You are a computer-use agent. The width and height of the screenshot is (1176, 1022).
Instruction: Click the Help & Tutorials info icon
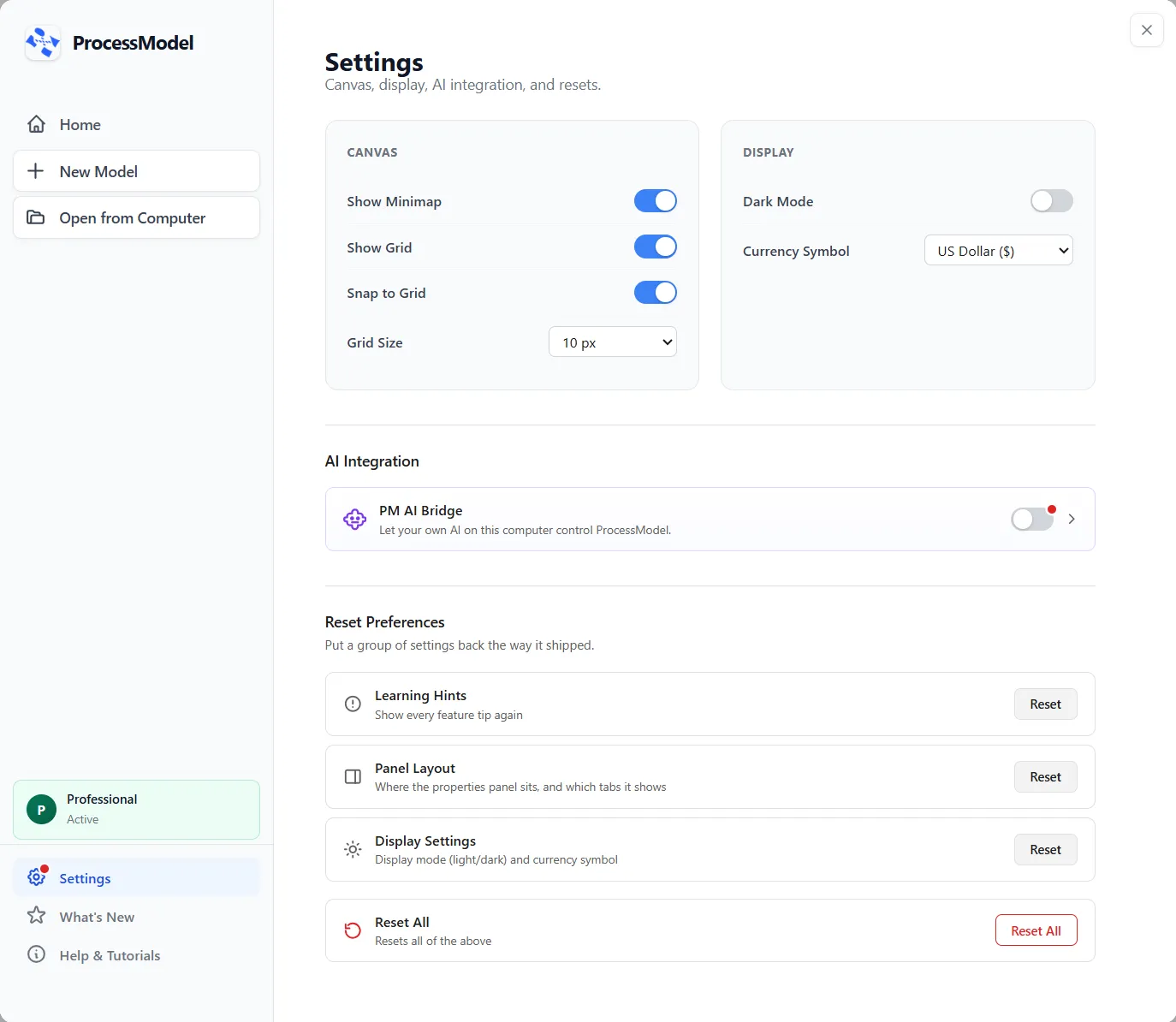36,954
